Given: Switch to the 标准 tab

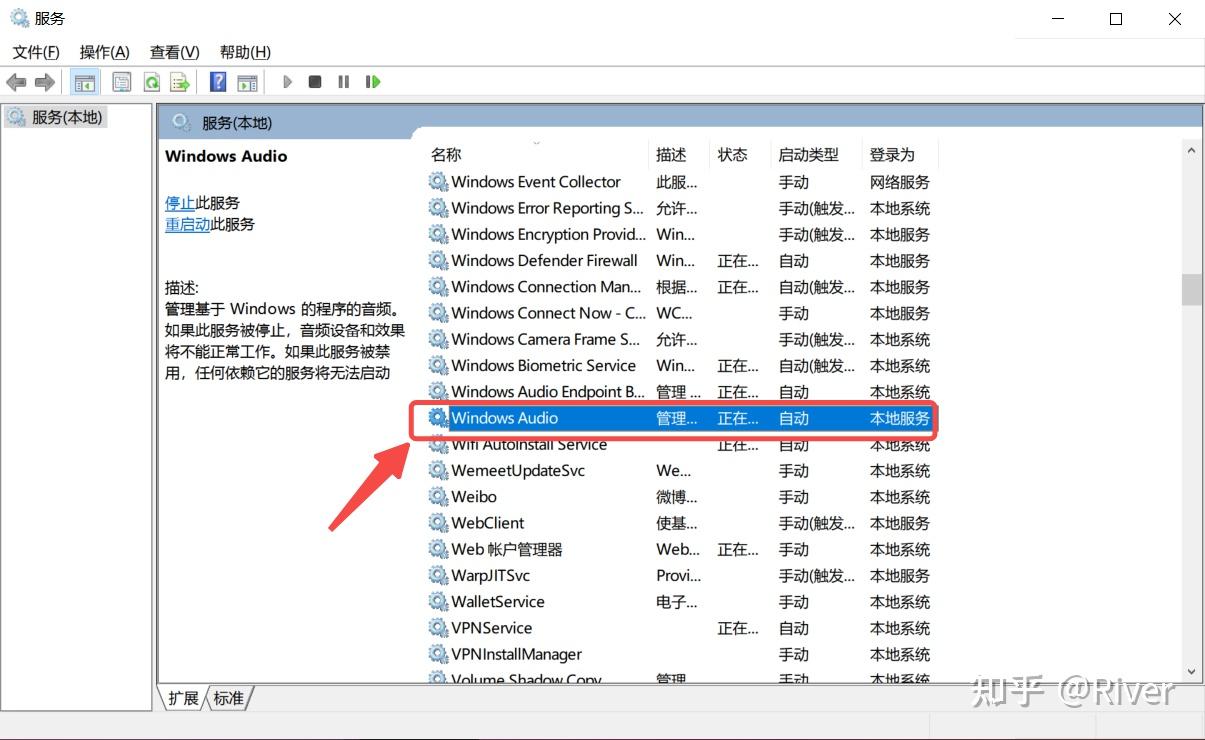Looking at the screenshot, I should (x=229, y=698).
